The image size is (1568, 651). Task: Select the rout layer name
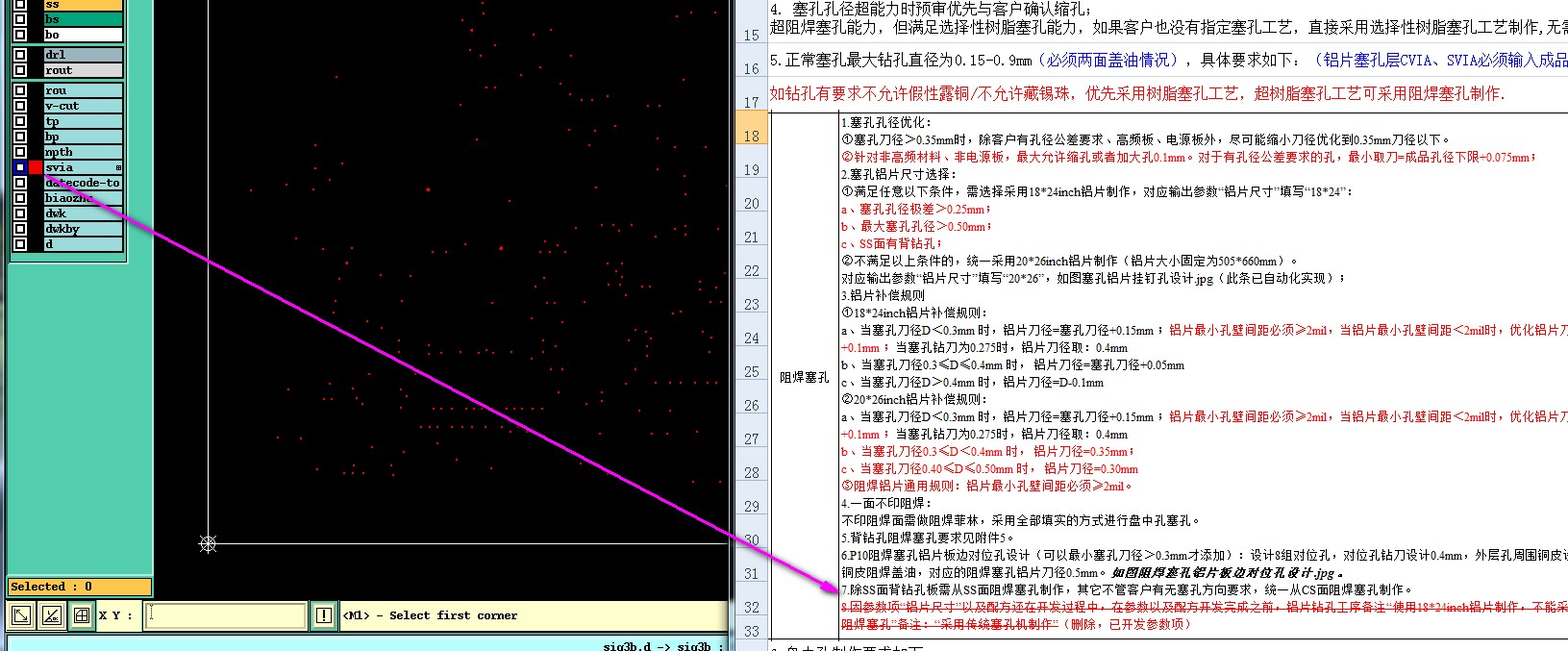pyautogui.click(x=84, y=70)
